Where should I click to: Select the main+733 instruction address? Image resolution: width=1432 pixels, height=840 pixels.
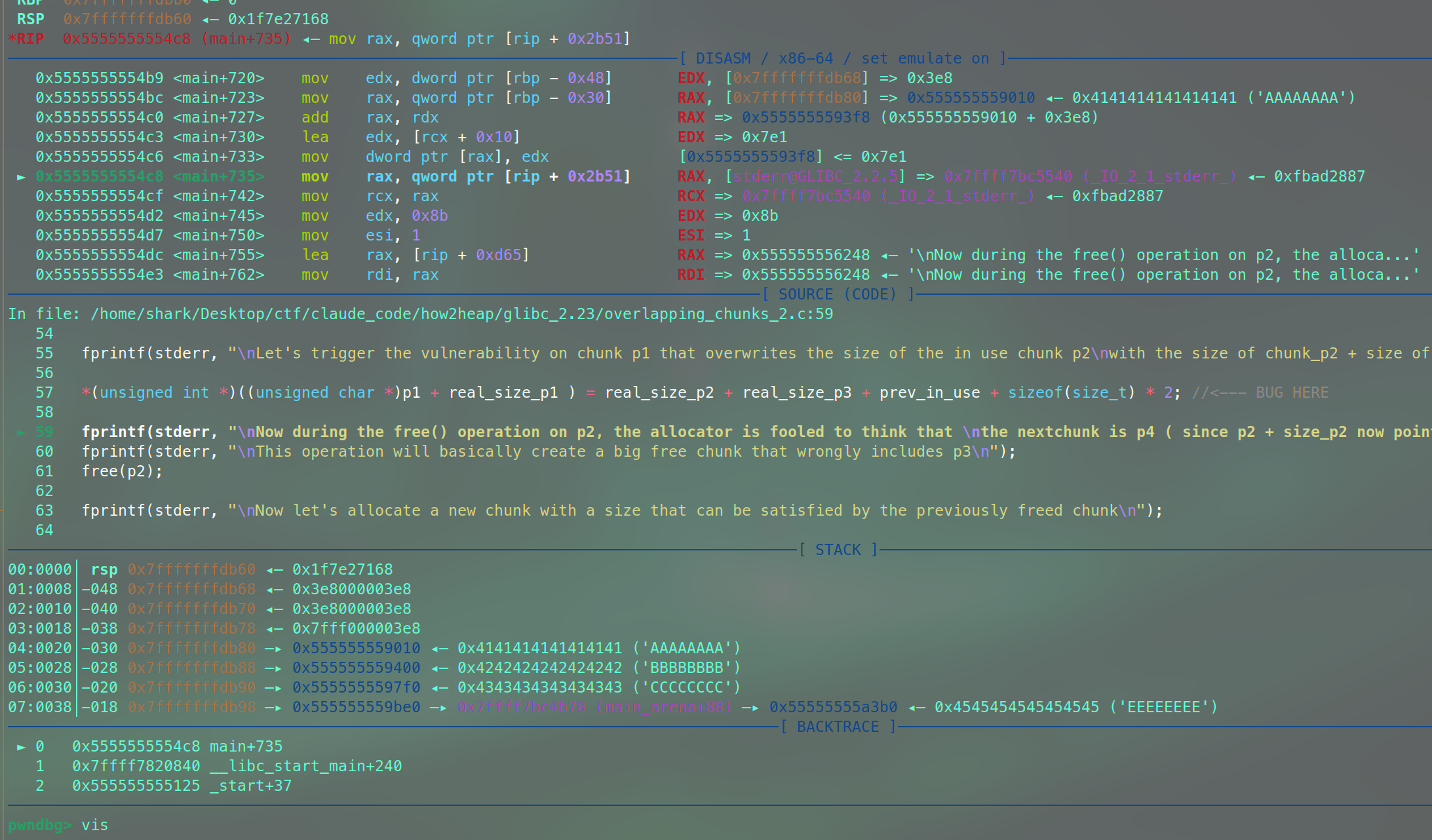(x=99, y=157)
